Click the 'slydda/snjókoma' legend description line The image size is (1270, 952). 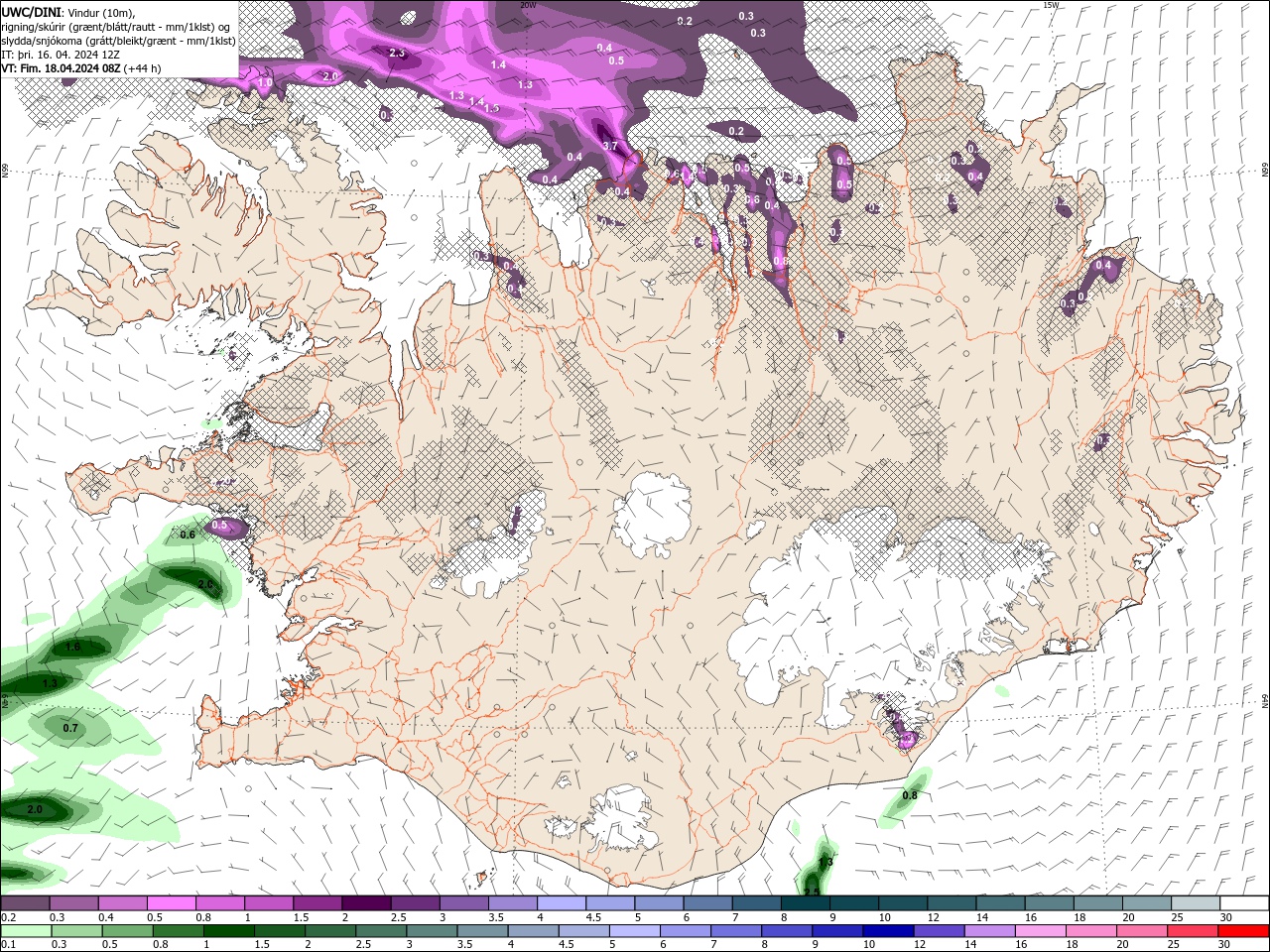point(118,41)
